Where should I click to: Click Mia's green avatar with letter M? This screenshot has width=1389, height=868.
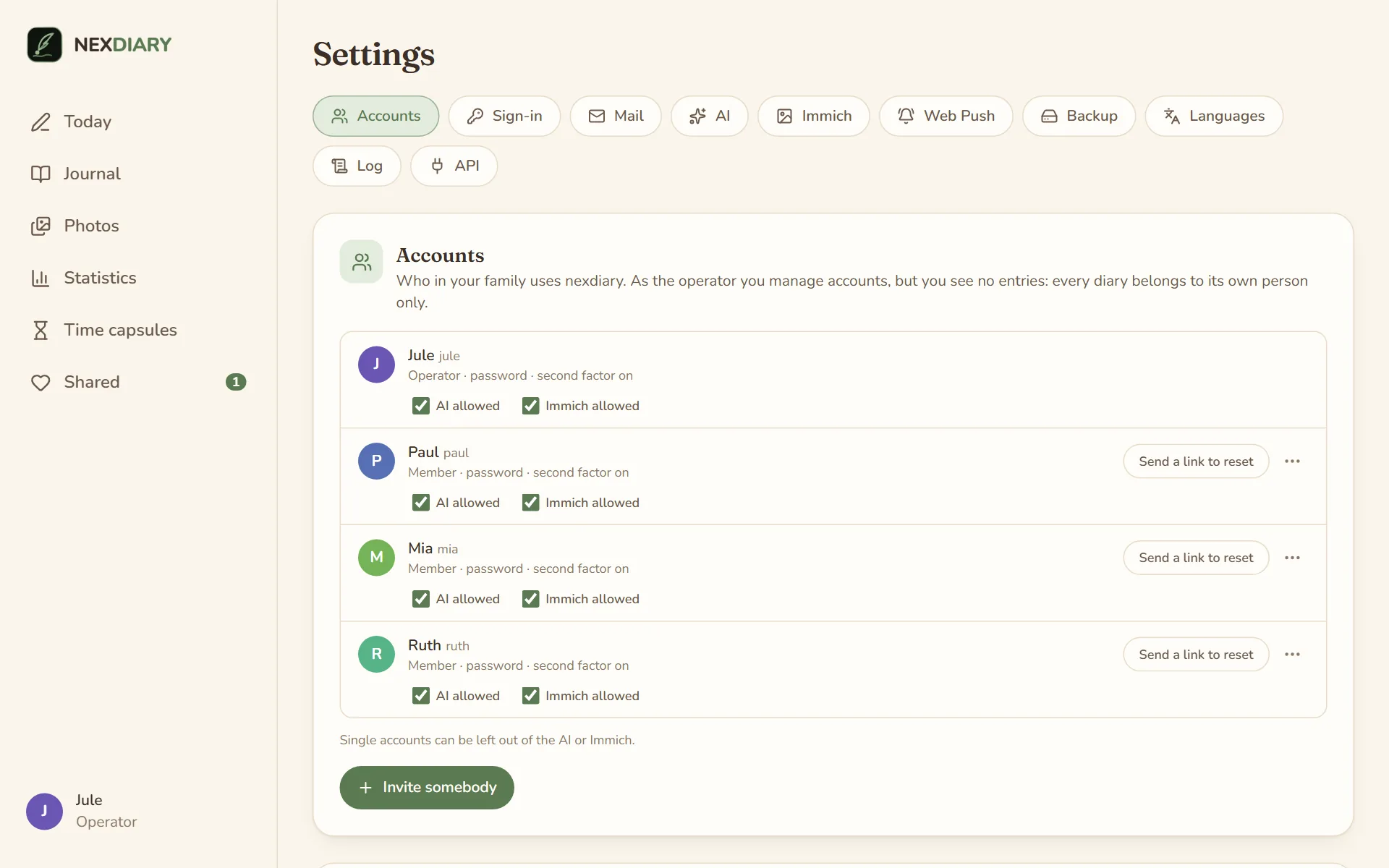coord(376,558)
